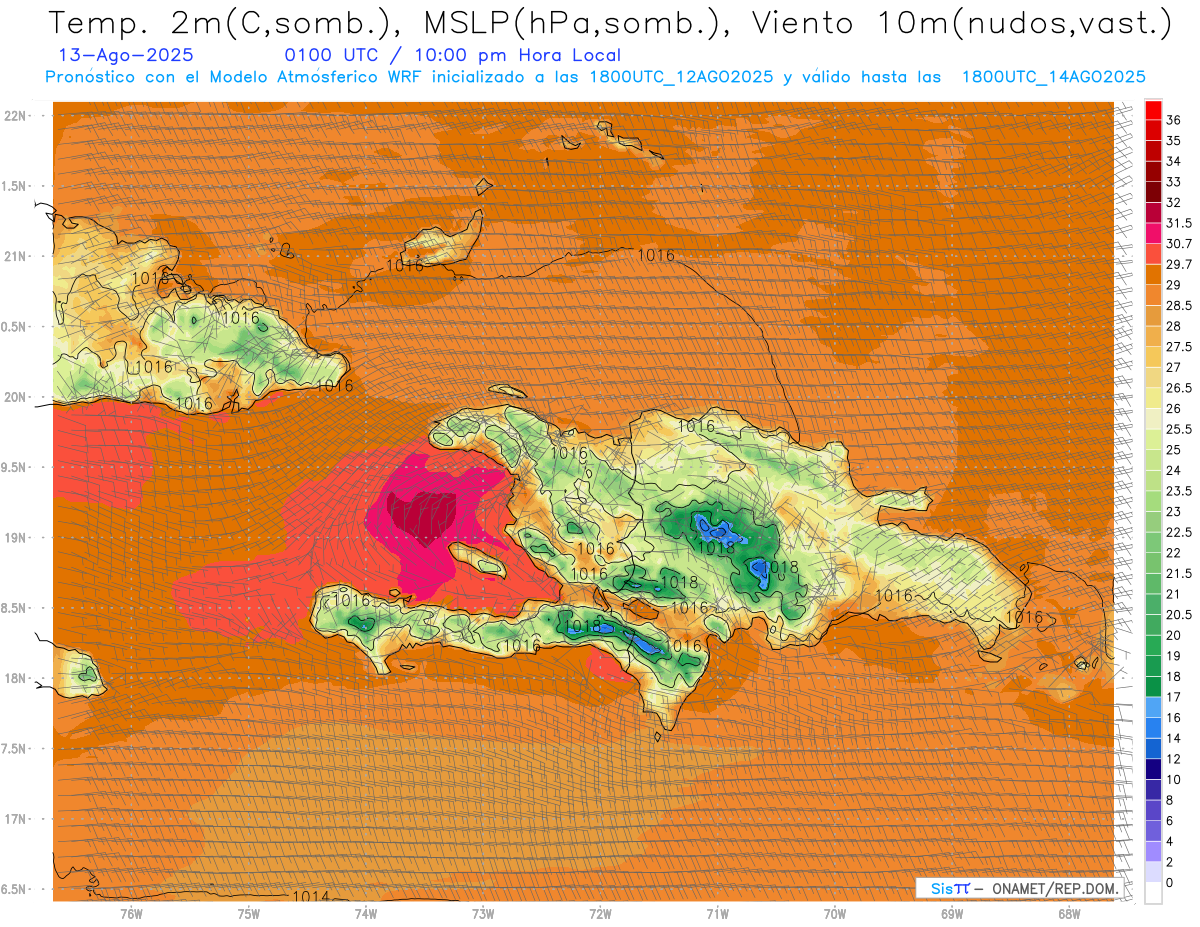Click the "1800UTC_14AGO2025" valid-until time text
The image size is (1200, 927).
[x=1053, y=77]
